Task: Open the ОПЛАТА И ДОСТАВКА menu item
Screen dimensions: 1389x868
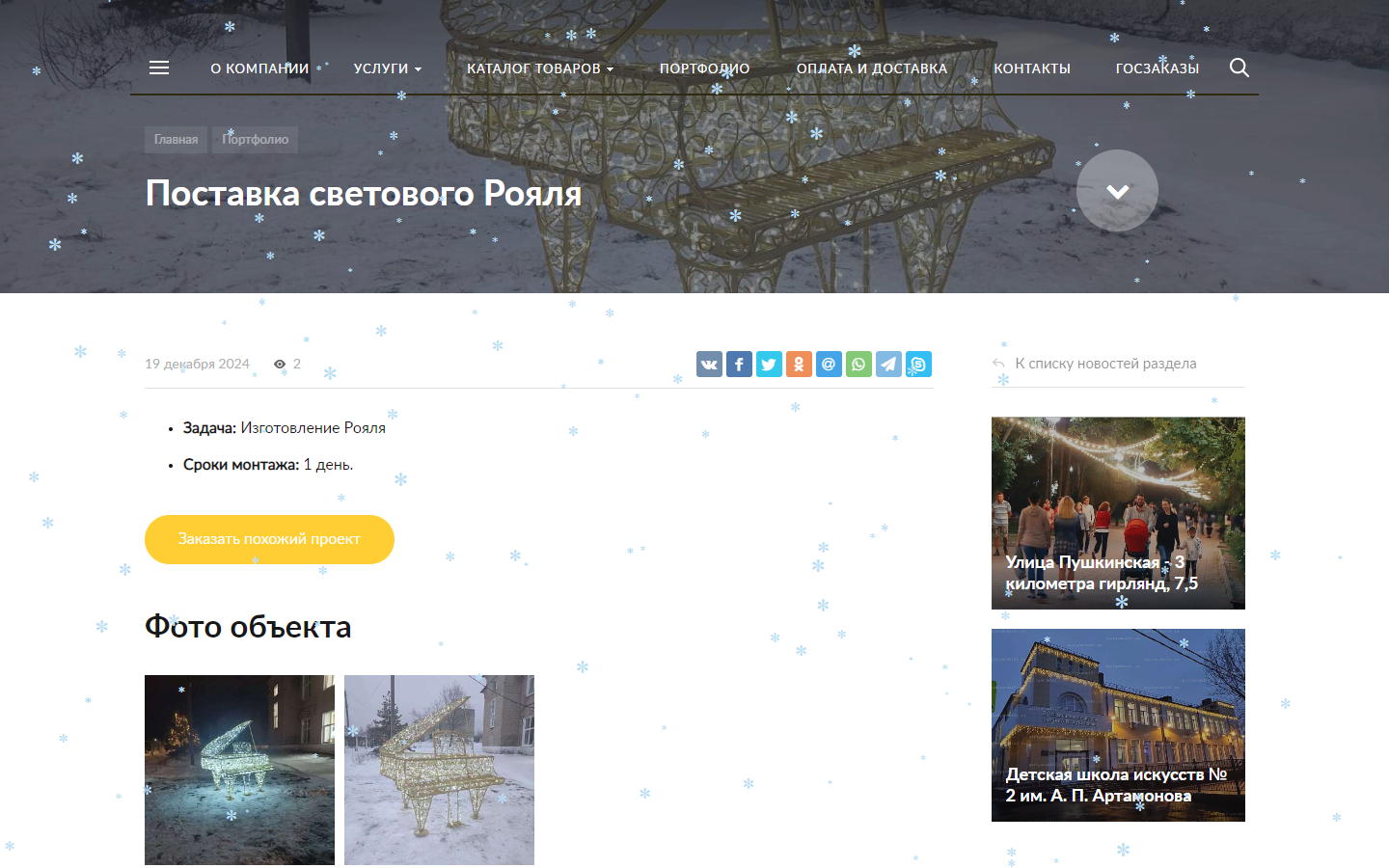Action: (871, 68)
